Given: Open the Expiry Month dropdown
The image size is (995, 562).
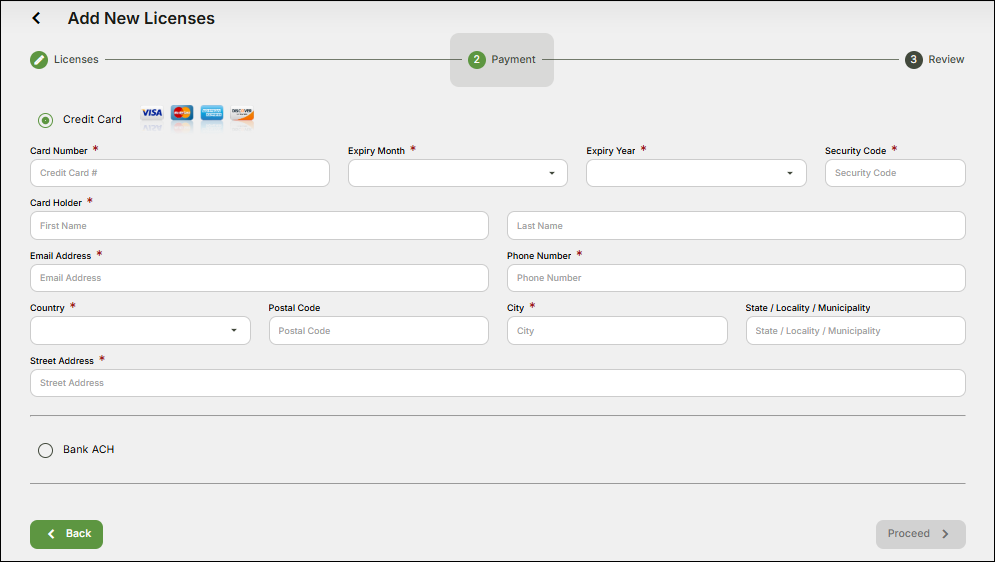Looking at the screenshot, I should click(458, 173).
